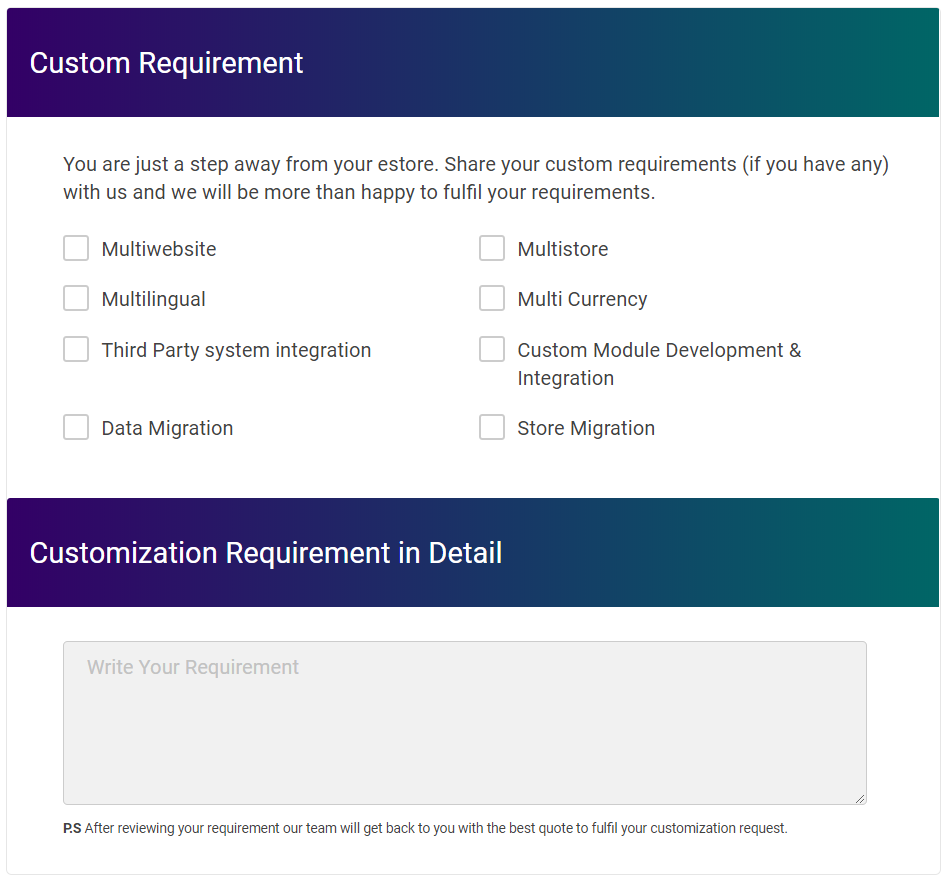Check Custom Module Development & Integration box
The height and width of the screenshot is (883, 947).
[x=492, y=349]
